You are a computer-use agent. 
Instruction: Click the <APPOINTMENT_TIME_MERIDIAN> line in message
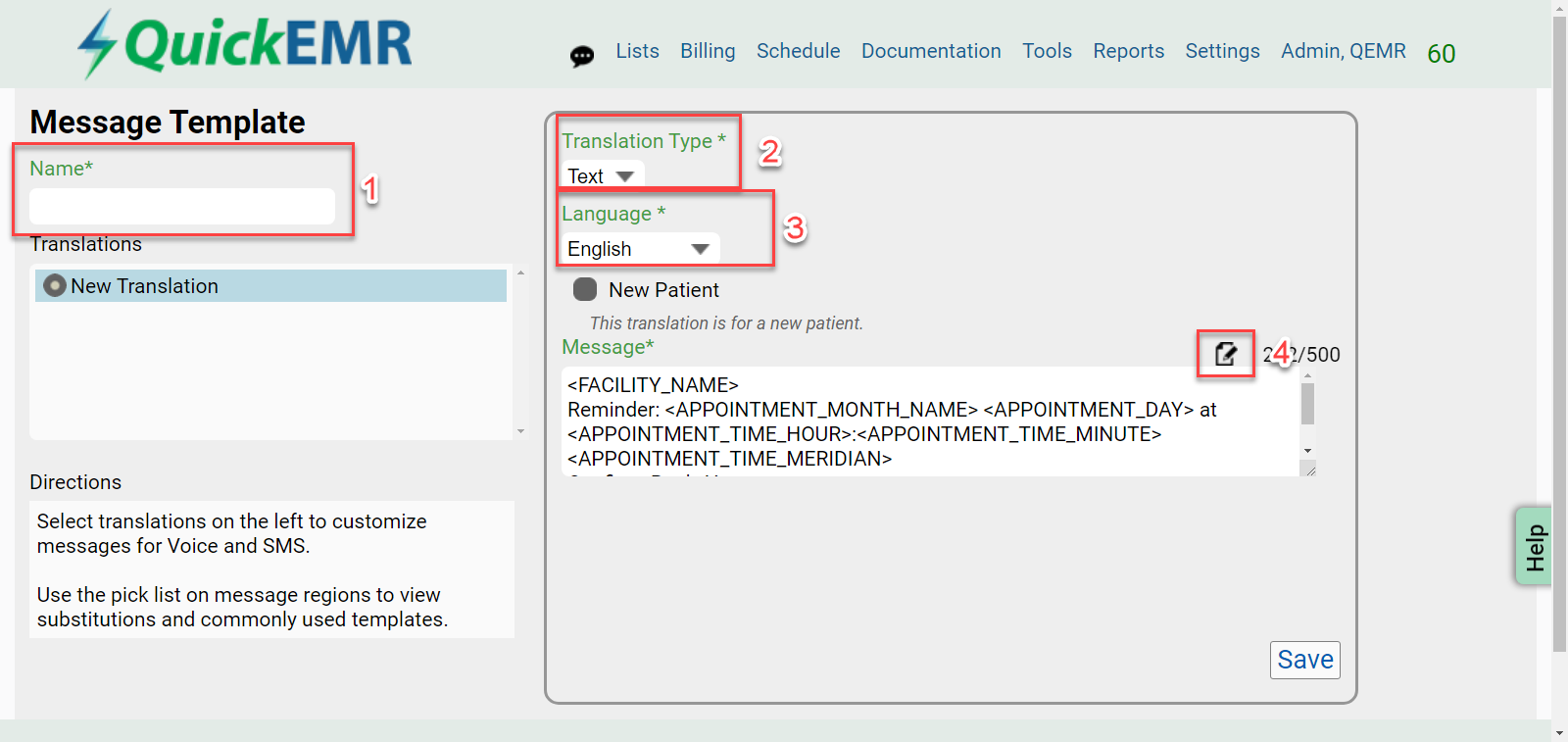click(x=730, y=459)
